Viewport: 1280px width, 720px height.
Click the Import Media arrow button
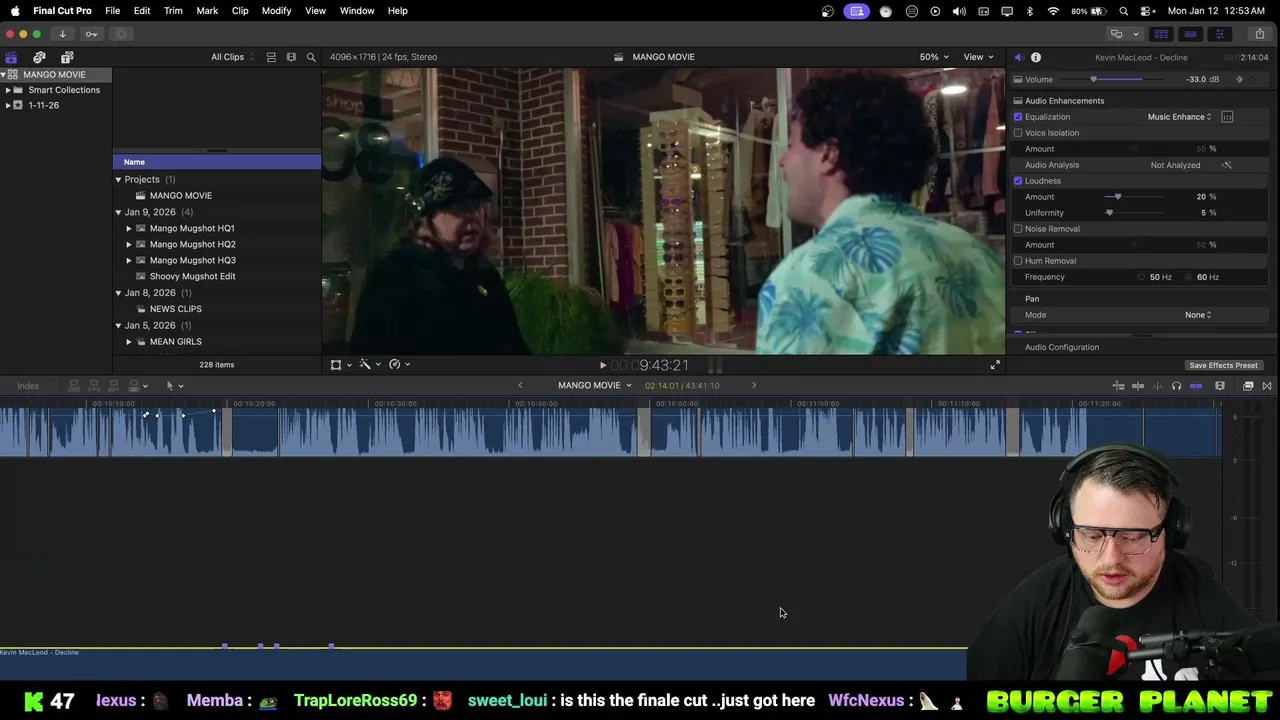62,34
